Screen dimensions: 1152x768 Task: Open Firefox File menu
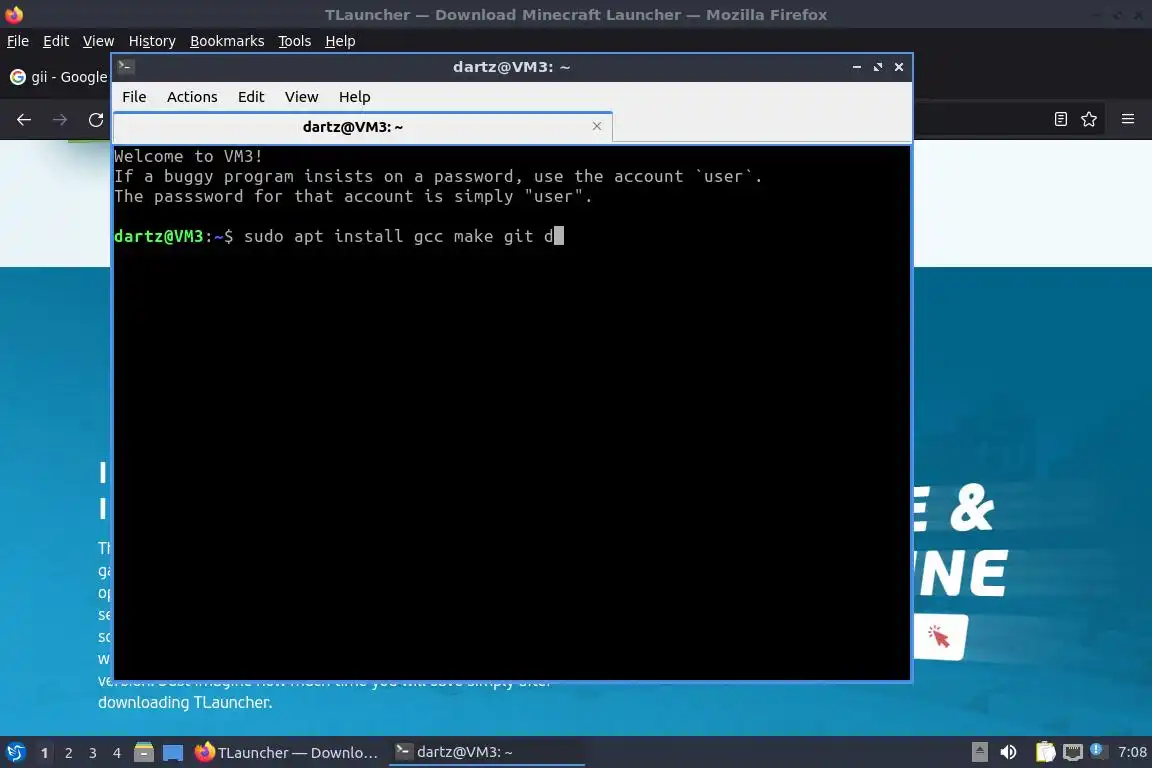18,41
